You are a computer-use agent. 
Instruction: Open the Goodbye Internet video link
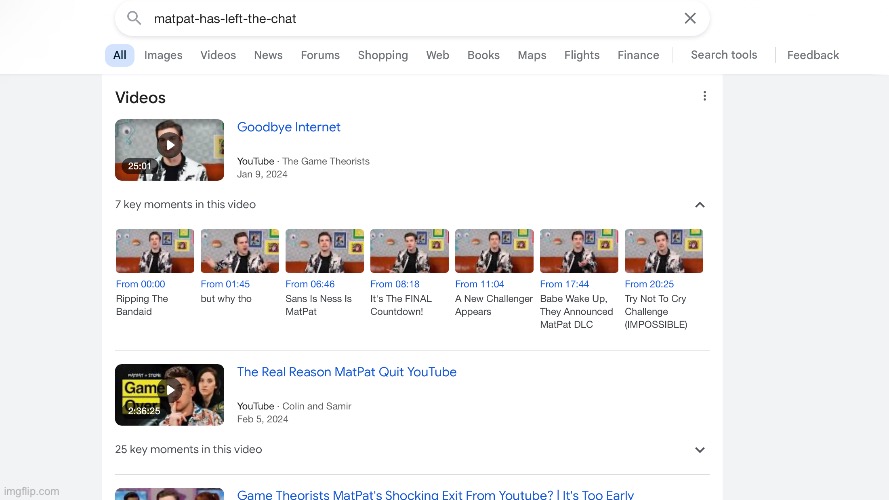(x=289, y=127)
